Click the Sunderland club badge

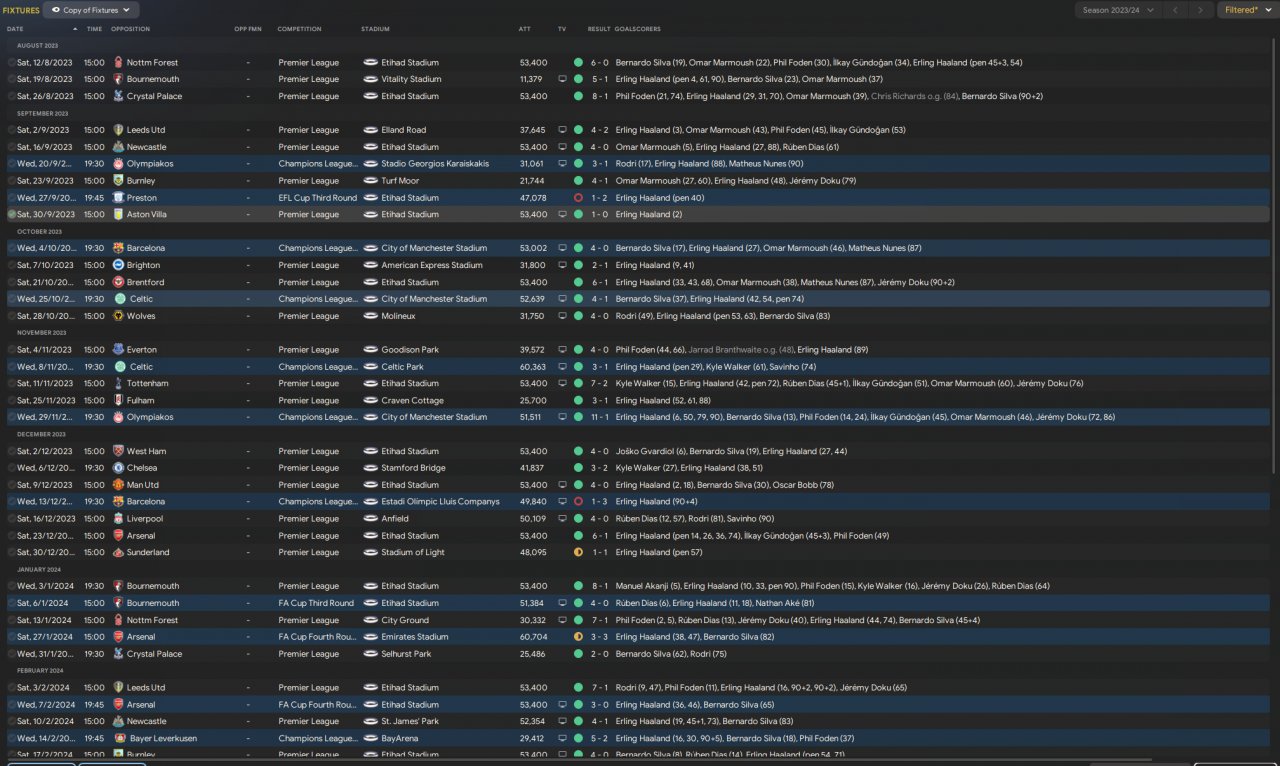[x=118, y=552]
